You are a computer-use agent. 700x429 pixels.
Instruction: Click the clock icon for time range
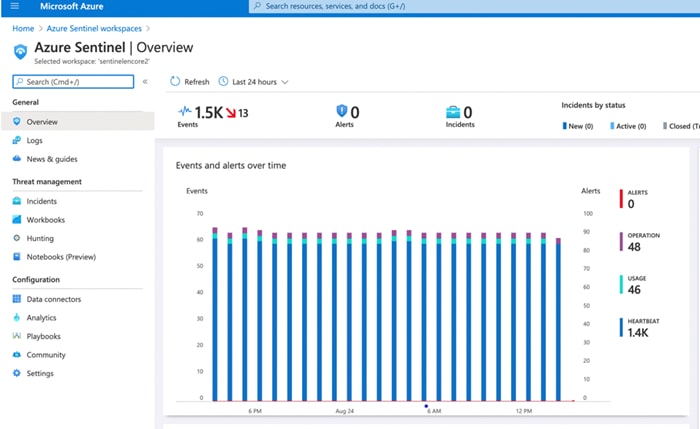click(x=223, y=81)
